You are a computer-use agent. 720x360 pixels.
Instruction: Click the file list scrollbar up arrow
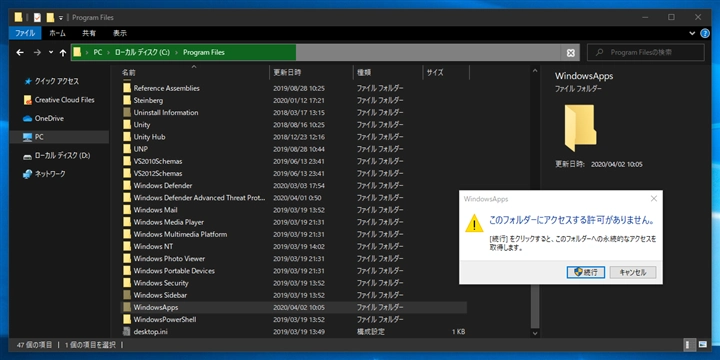[x=535, y=71]
